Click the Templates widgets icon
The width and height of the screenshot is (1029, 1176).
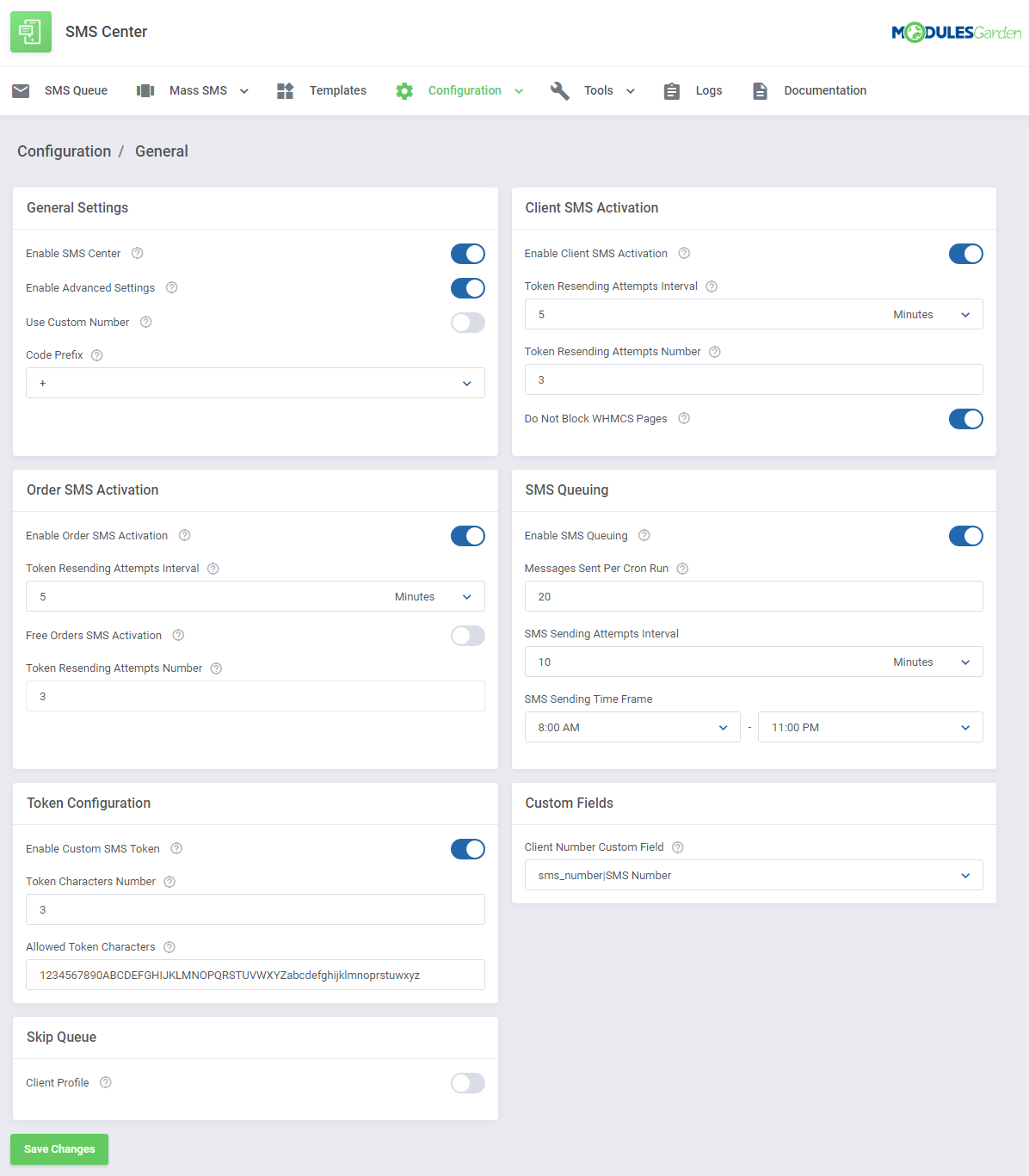coord(286,91)
